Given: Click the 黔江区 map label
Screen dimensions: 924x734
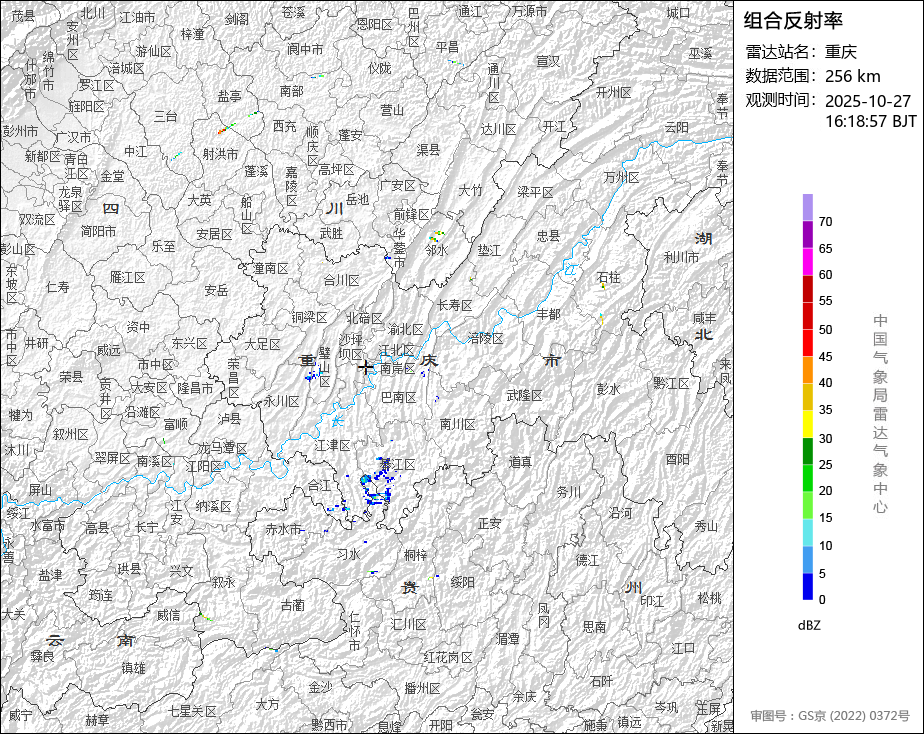Looking at the screenshot, I should pyautogui.click(x=671, y=383).
